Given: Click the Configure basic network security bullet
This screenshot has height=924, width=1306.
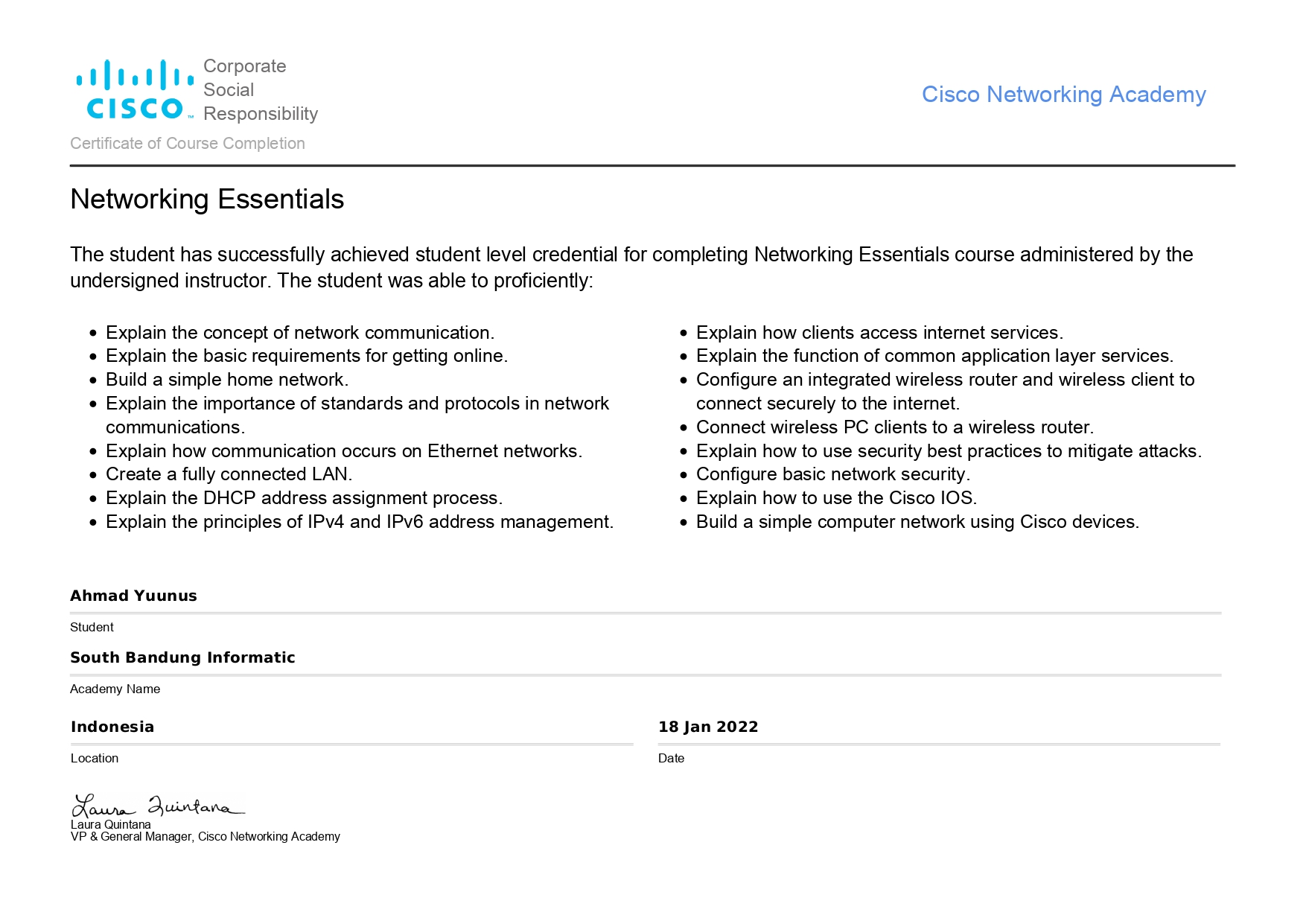Looking at the screenshot, I should click(x=833, y=474).
